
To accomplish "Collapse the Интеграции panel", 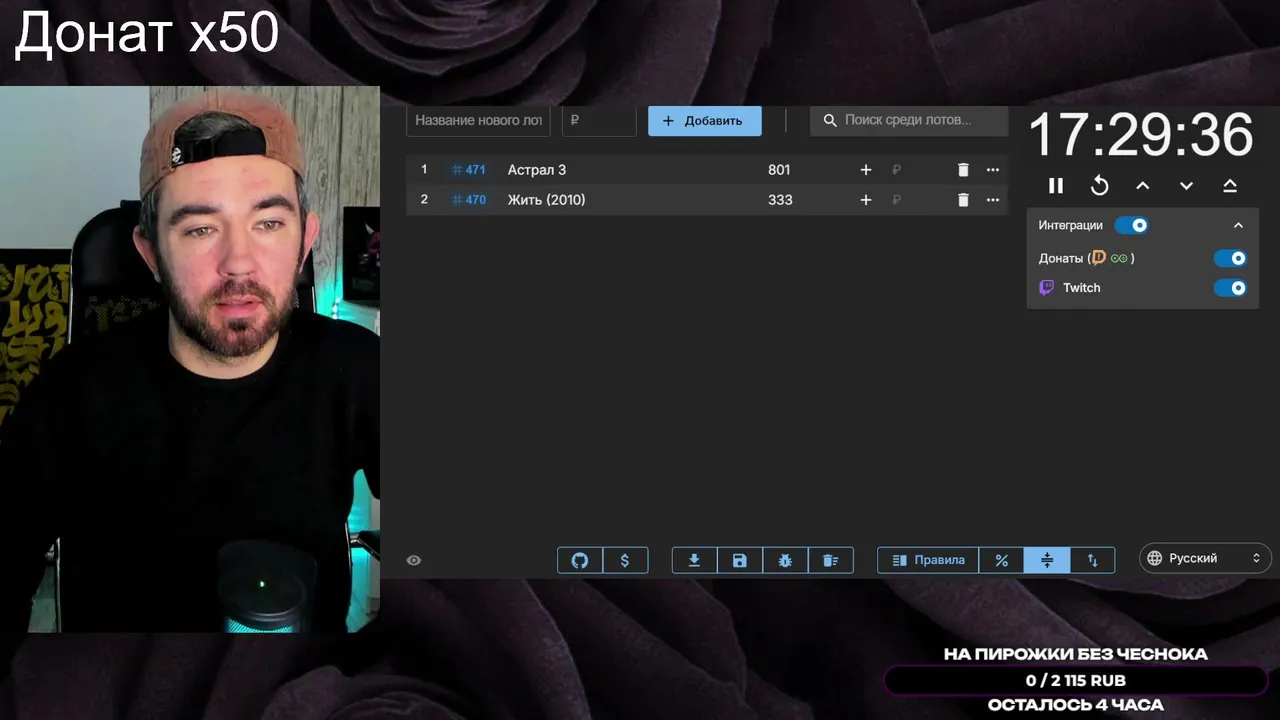I will point(1238,225).
